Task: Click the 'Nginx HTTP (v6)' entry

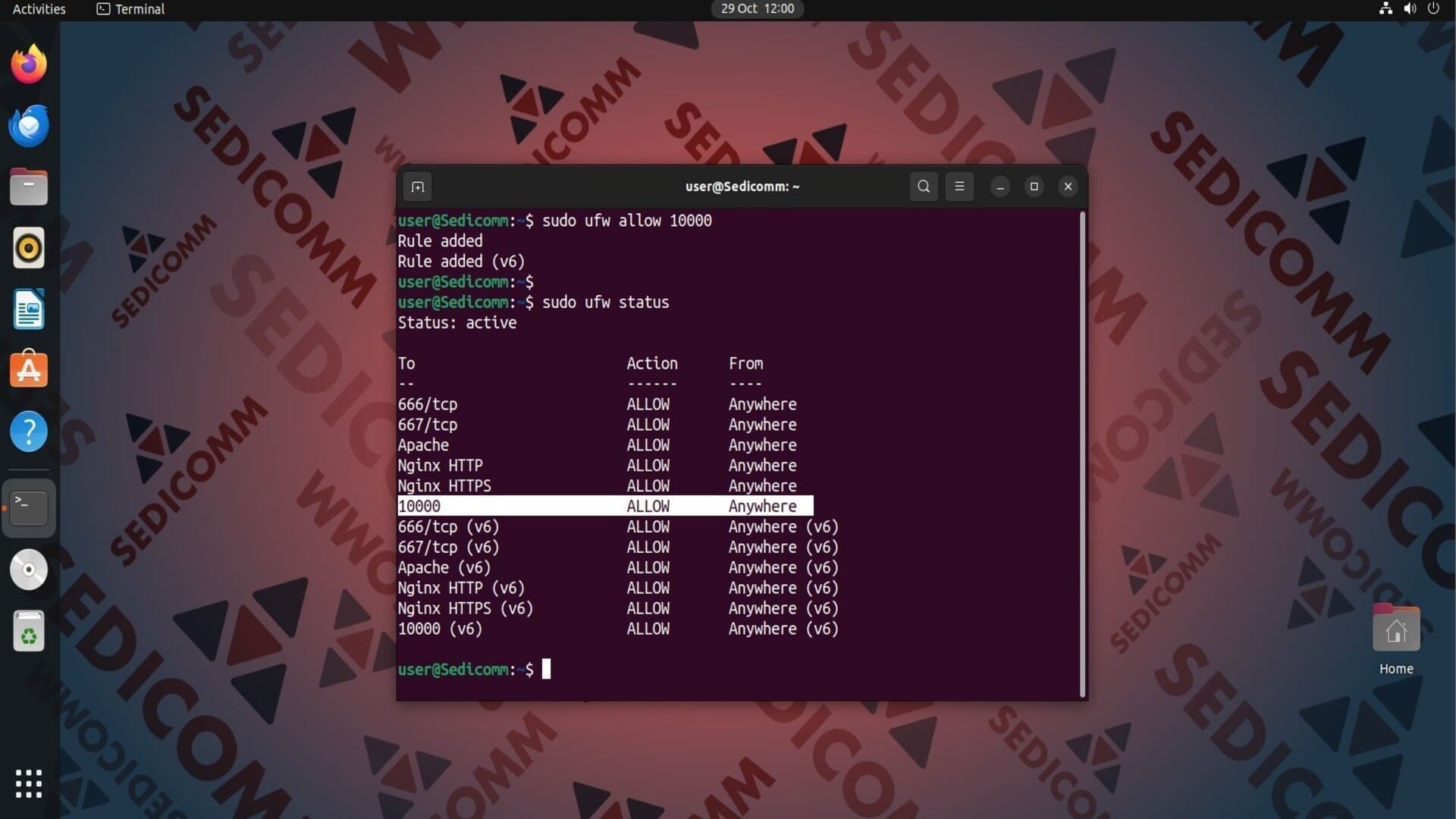Action: tap(461, 588)
